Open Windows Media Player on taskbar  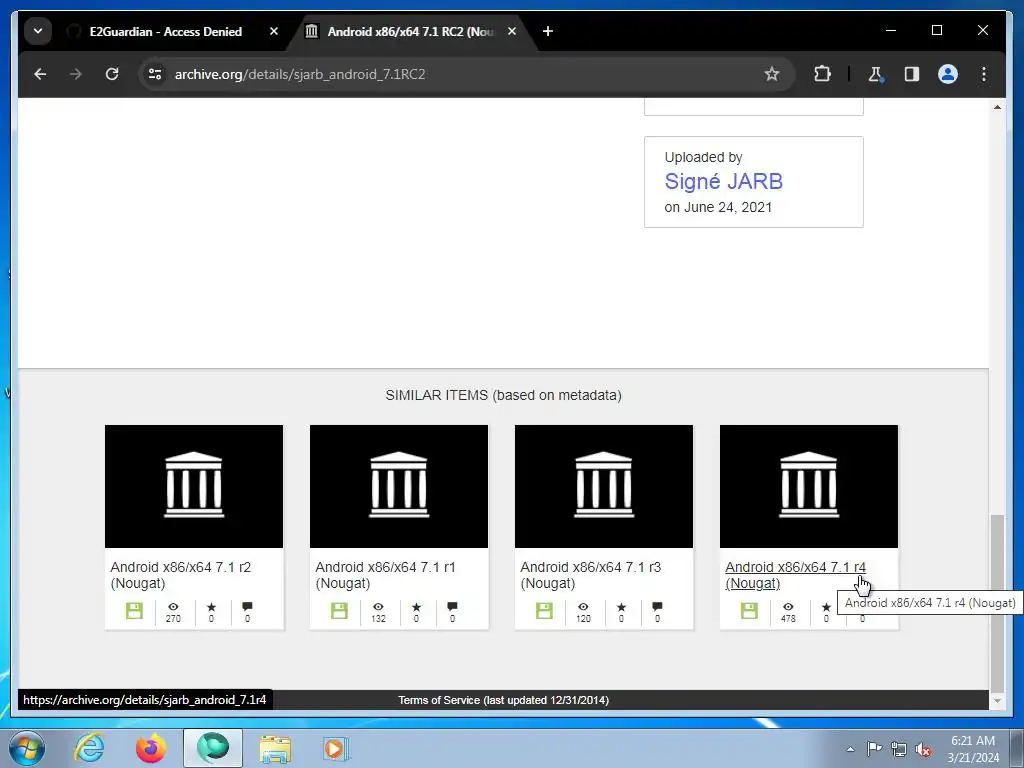336,748
